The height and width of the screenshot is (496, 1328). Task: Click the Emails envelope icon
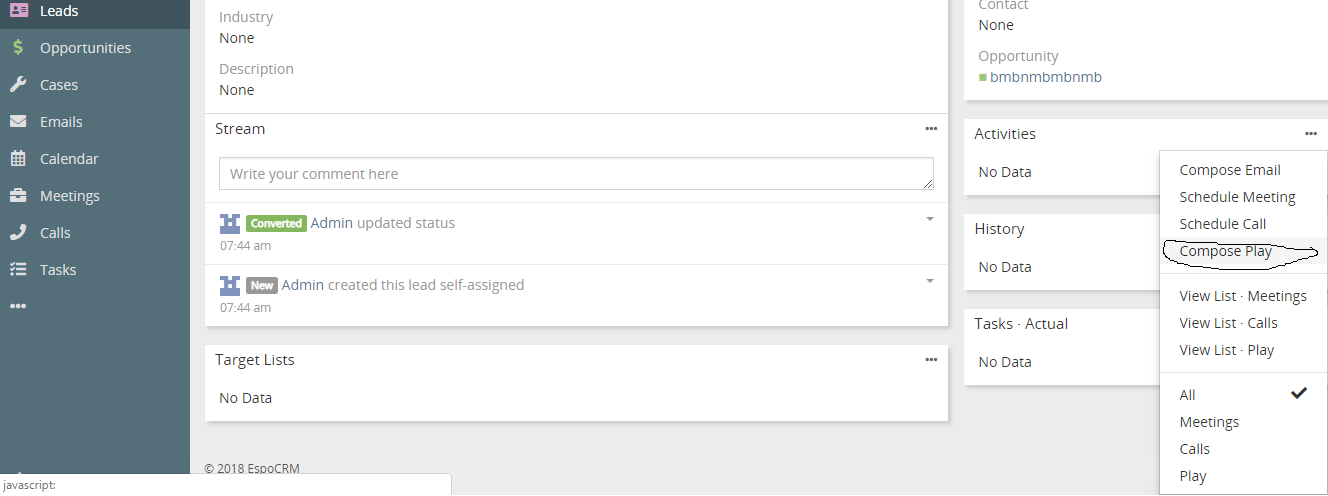pyautogui.click(x=18, y=122)
